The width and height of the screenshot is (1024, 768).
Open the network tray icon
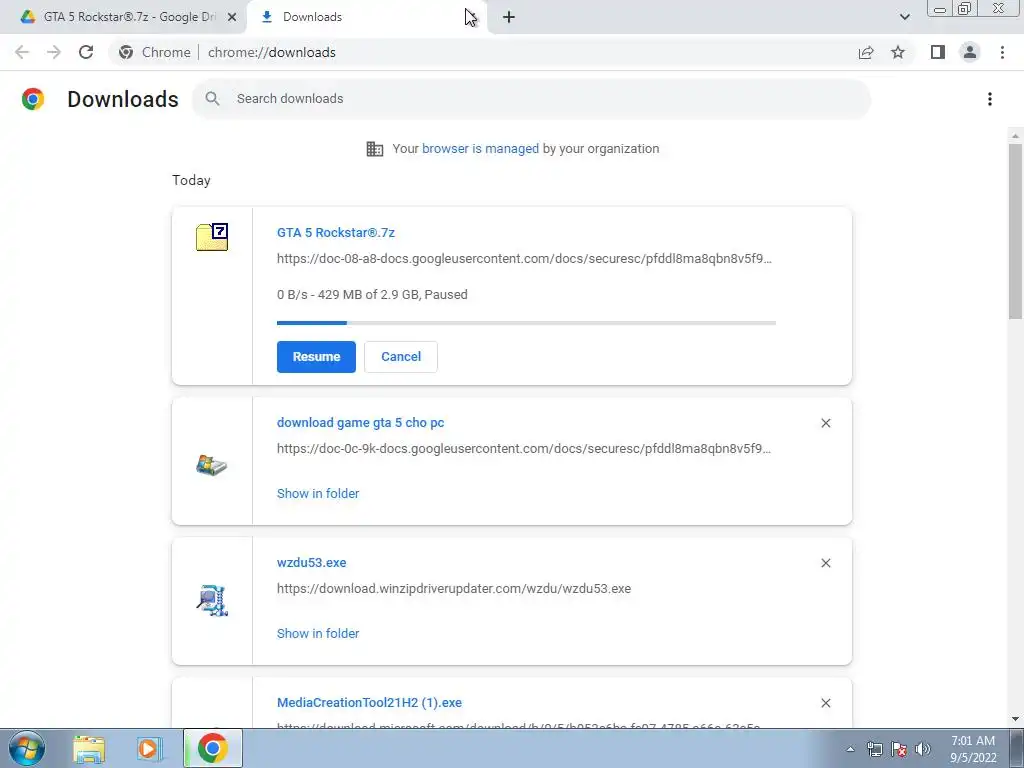coord(874,749)
